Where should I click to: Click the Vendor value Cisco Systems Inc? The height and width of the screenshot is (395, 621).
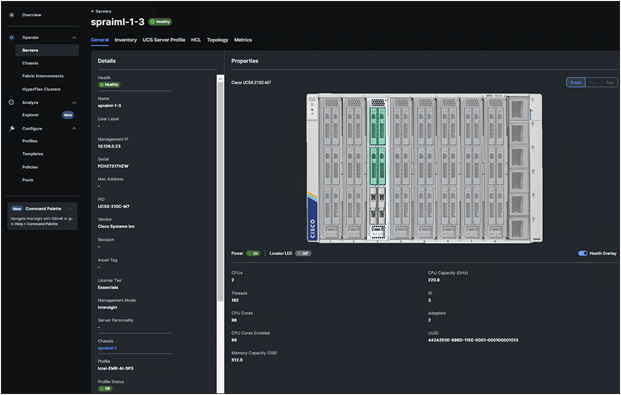coord(116,226)
